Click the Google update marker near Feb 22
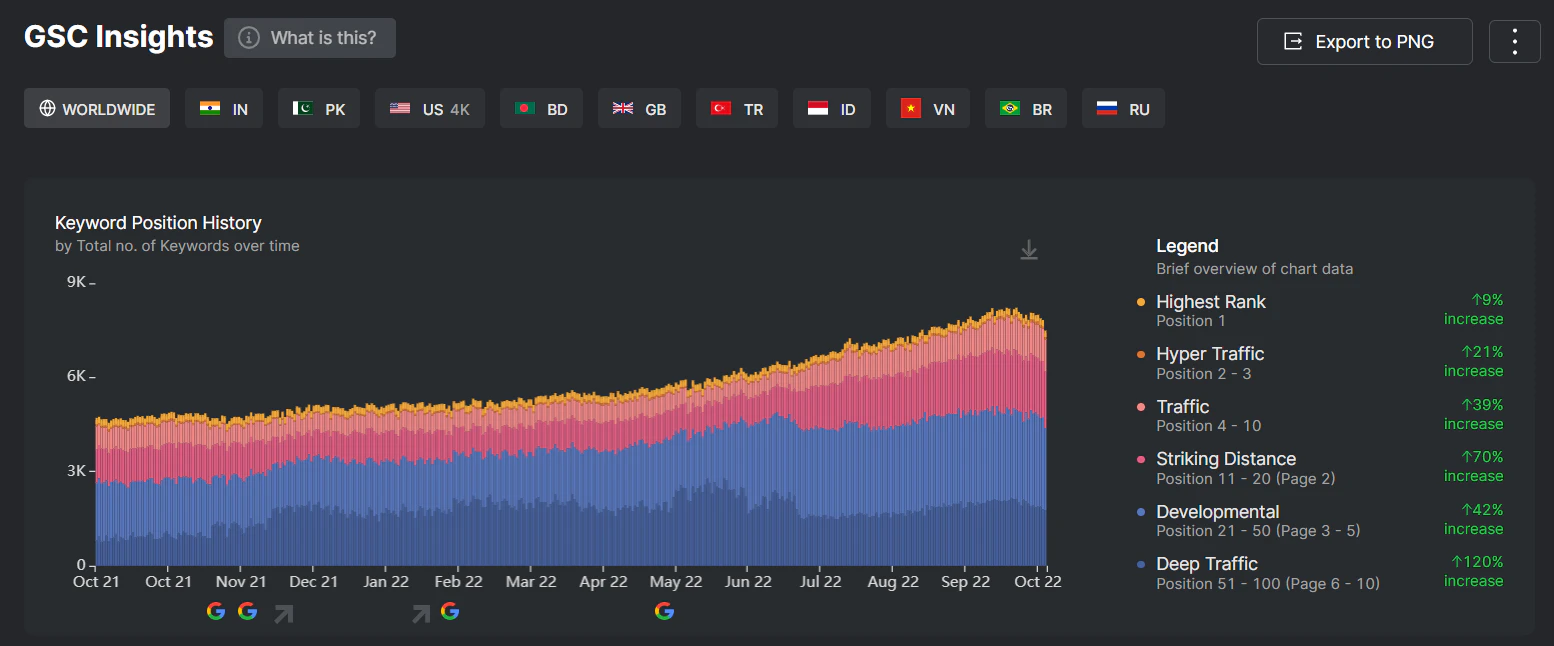Screen dimensions: 1554x646 [450, 610]
